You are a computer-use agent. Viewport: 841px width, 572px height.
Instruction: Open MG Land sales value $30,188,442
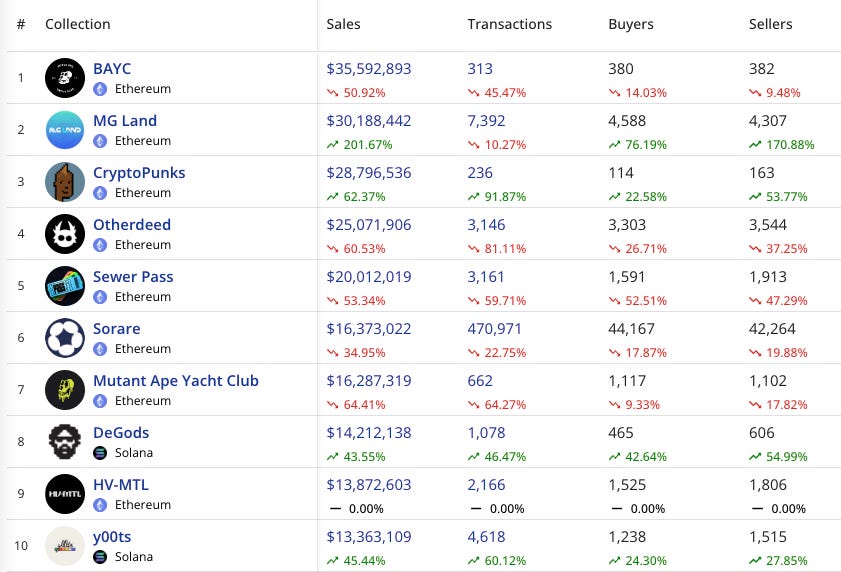[369, 121]
